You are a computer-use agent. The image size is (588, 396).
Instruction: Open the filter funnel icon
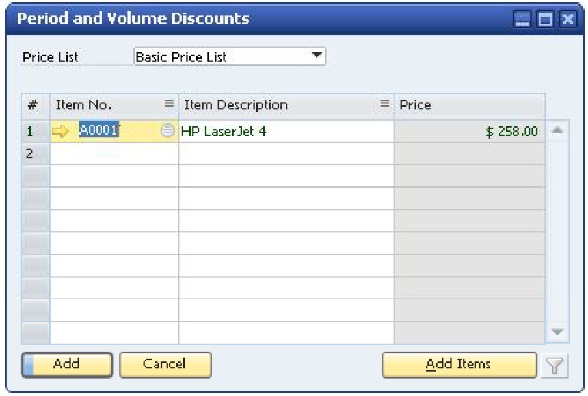point(555,365)
